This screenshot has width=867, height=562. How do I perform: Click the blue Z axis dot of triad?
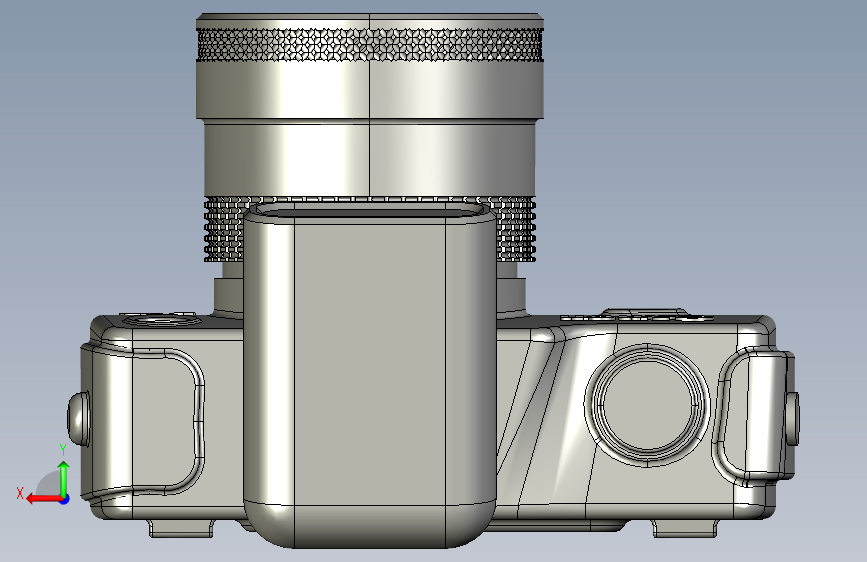click(x=65, y=499)
